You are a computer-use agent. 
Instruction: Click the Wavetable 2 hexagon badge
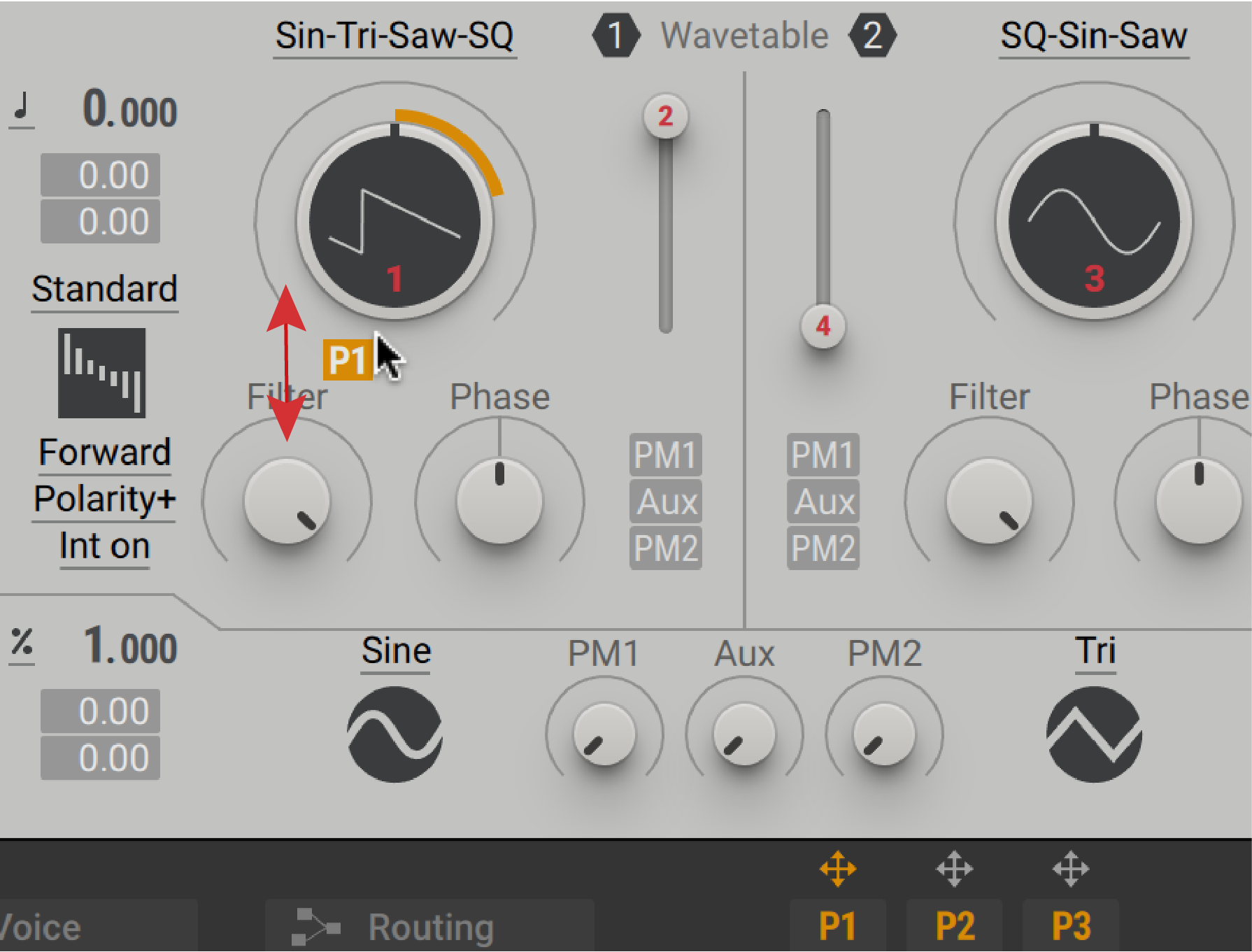point(872,36)
